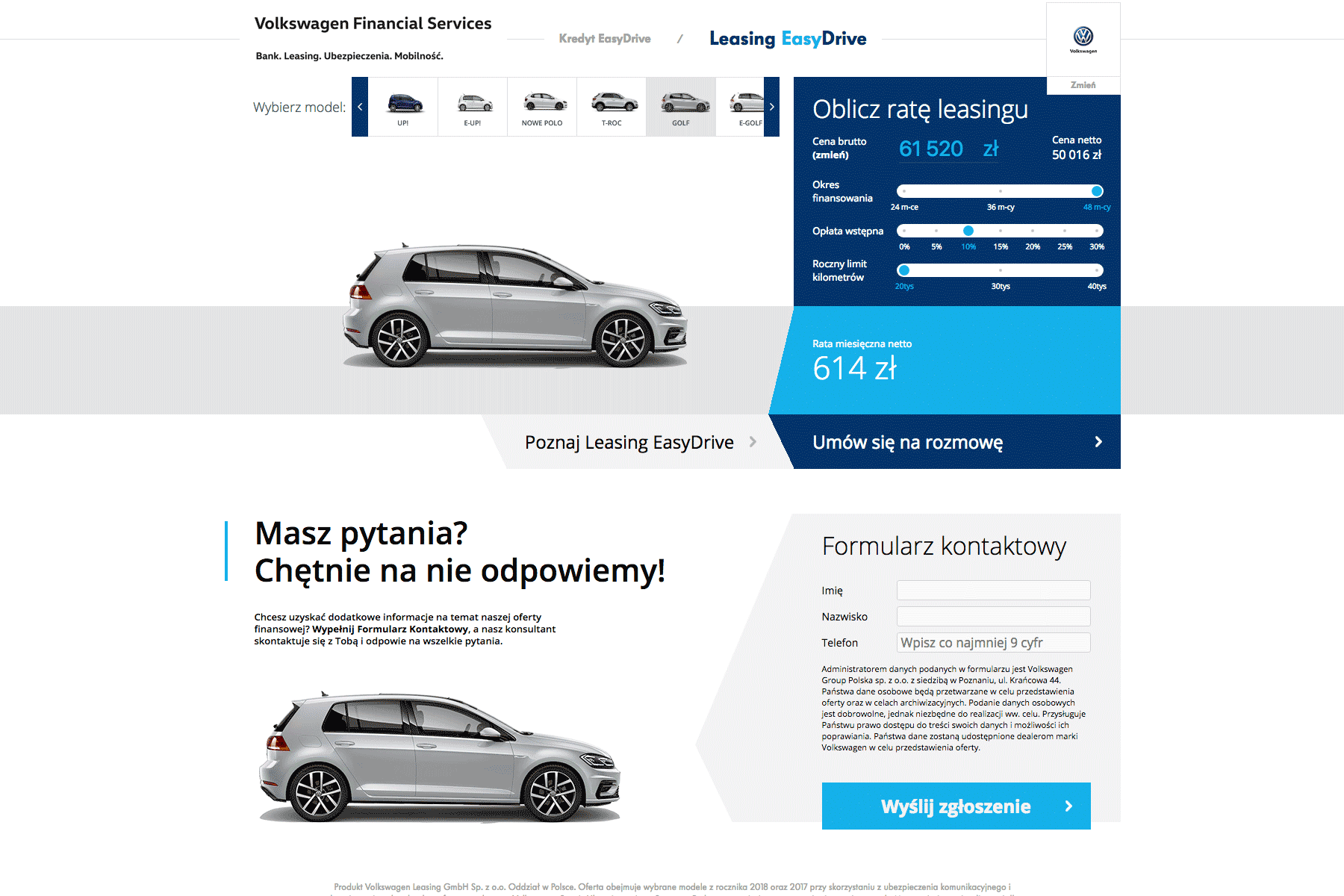Click the Formularz kontaktowy heading
Image resolution: width=1344 pixels, height=896 pixels.
(944, 546)
